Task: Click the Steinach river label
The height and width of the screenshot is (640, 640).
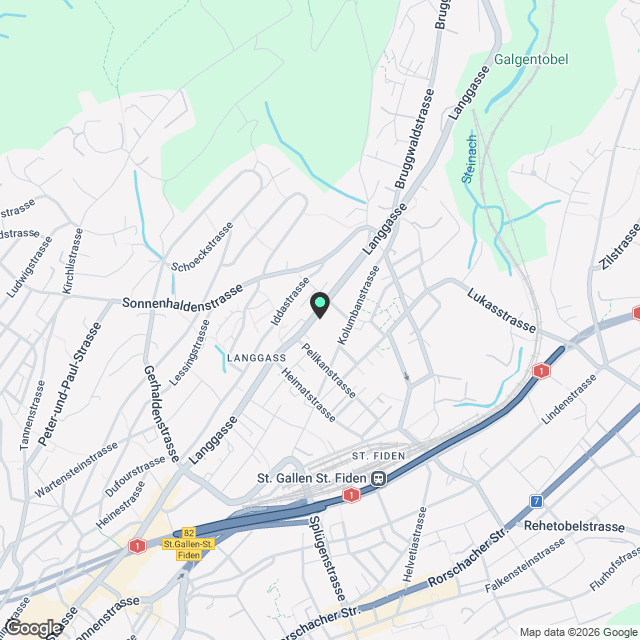Action: click(469, 160)
